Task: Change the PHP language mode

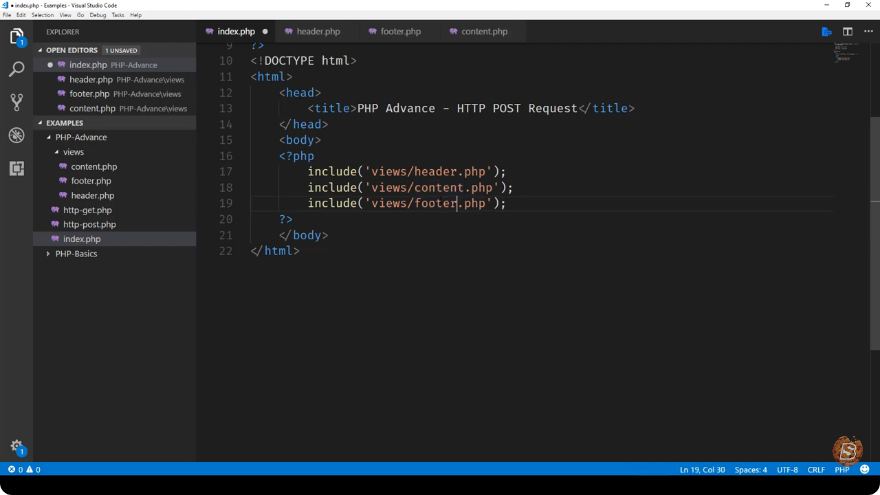Action: coord(841,469)
